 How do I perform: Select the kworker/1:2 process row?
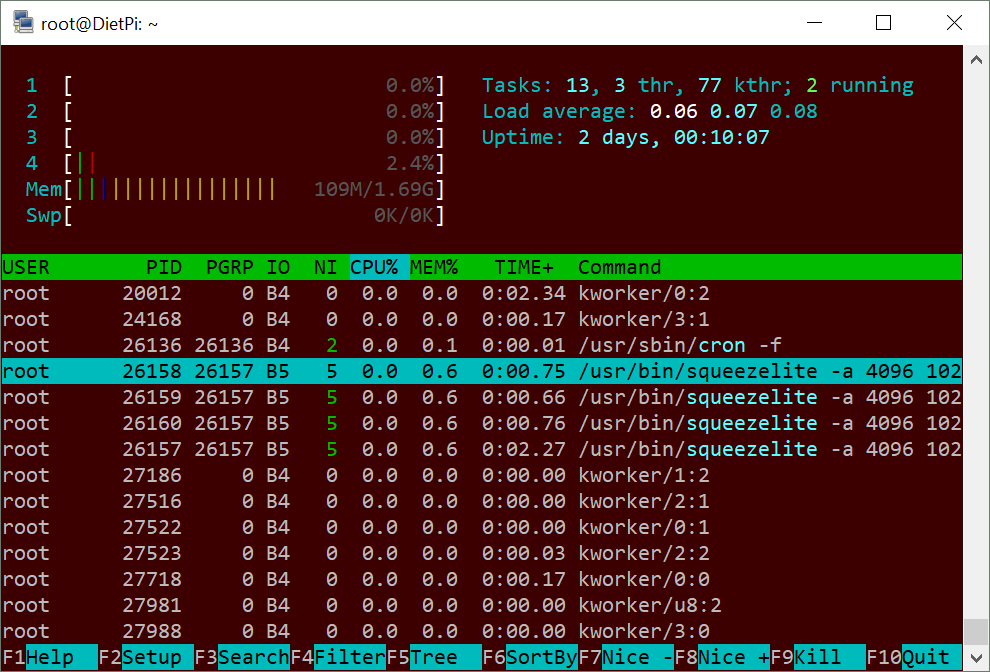pos(482,475)
